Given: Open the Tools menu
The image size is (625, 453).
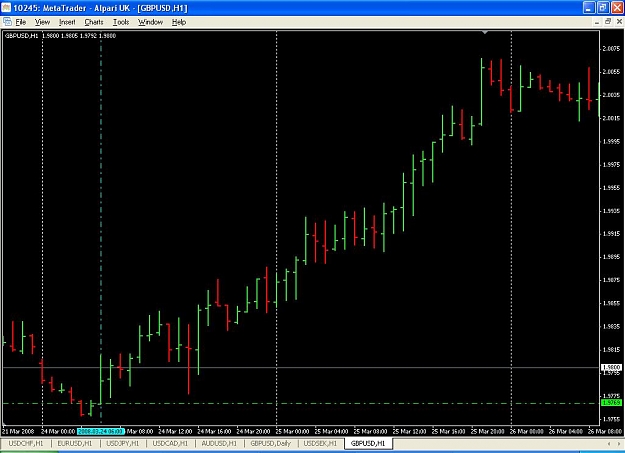Looking at the screenshot, I should (121, 22).
